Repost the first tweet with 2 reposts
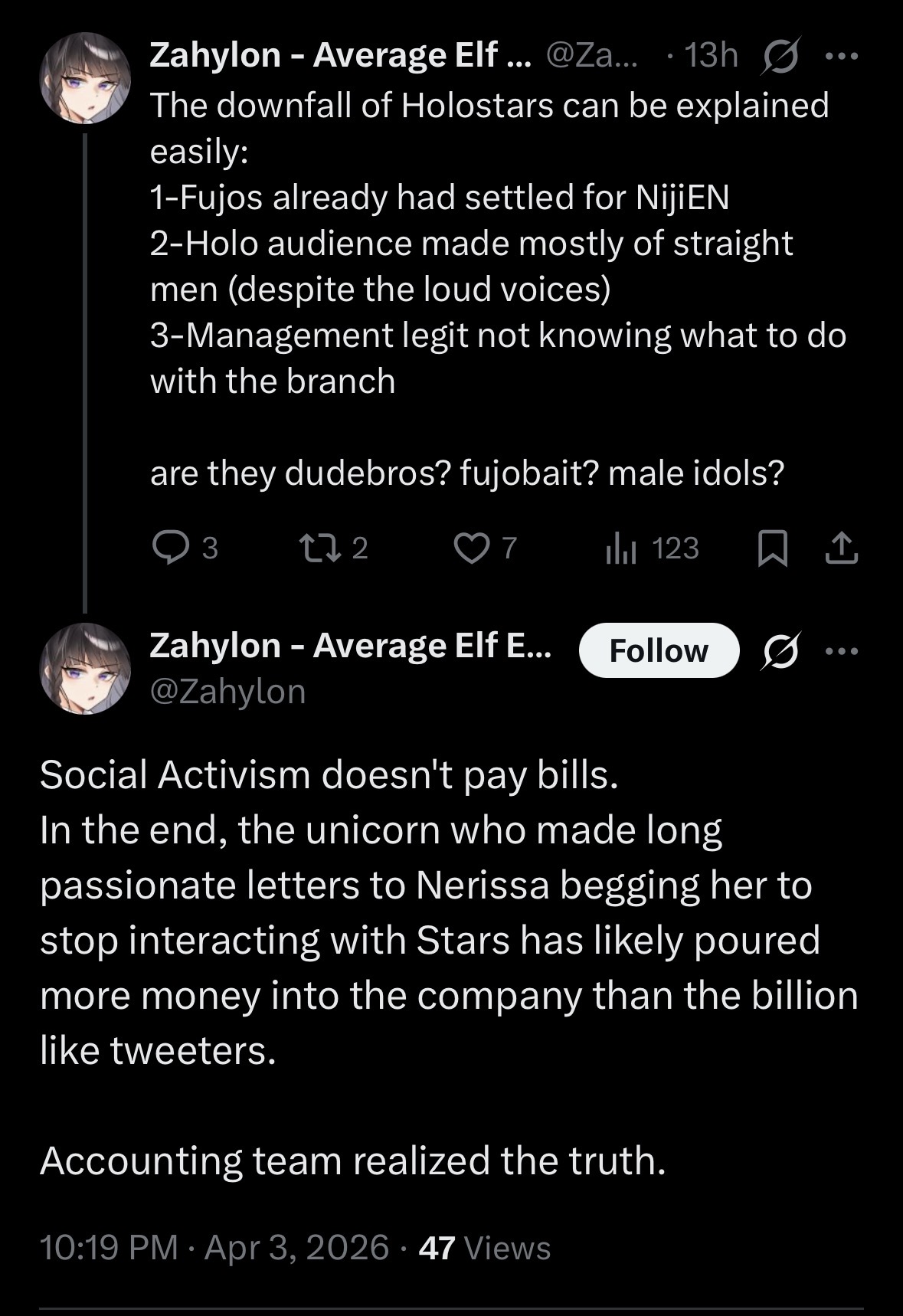Viewport: 903px width, 1316px height. pyautogui.click(x=312, y=548)
